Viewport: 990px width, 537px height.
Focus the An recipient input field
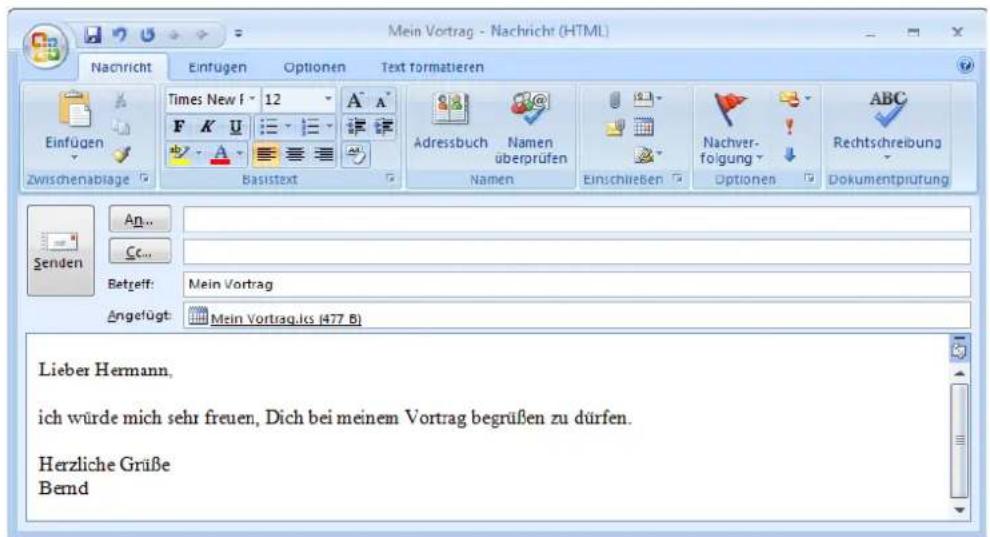(576, 220)
